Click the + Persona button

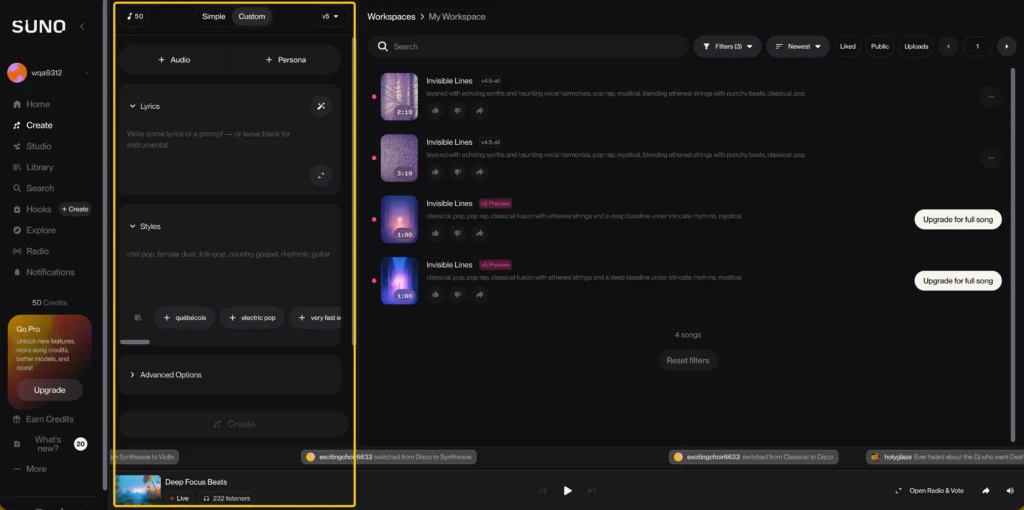click(x=285, y=59)
